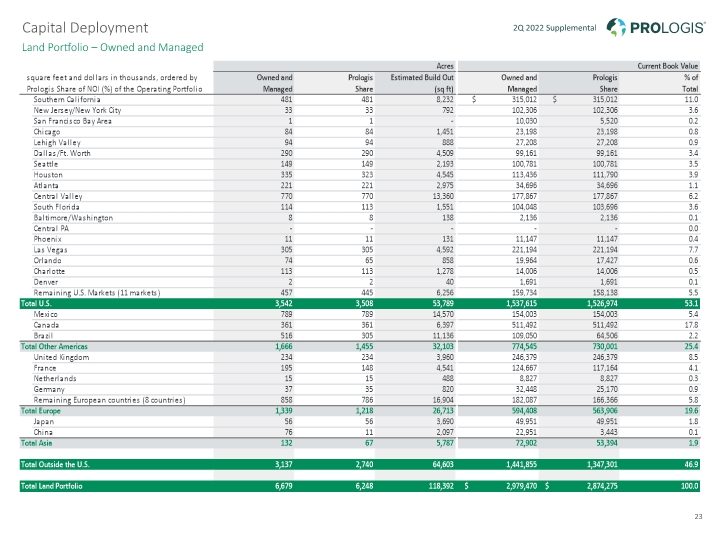Click the 'Total Europe' subtotal label

point(40,411)
